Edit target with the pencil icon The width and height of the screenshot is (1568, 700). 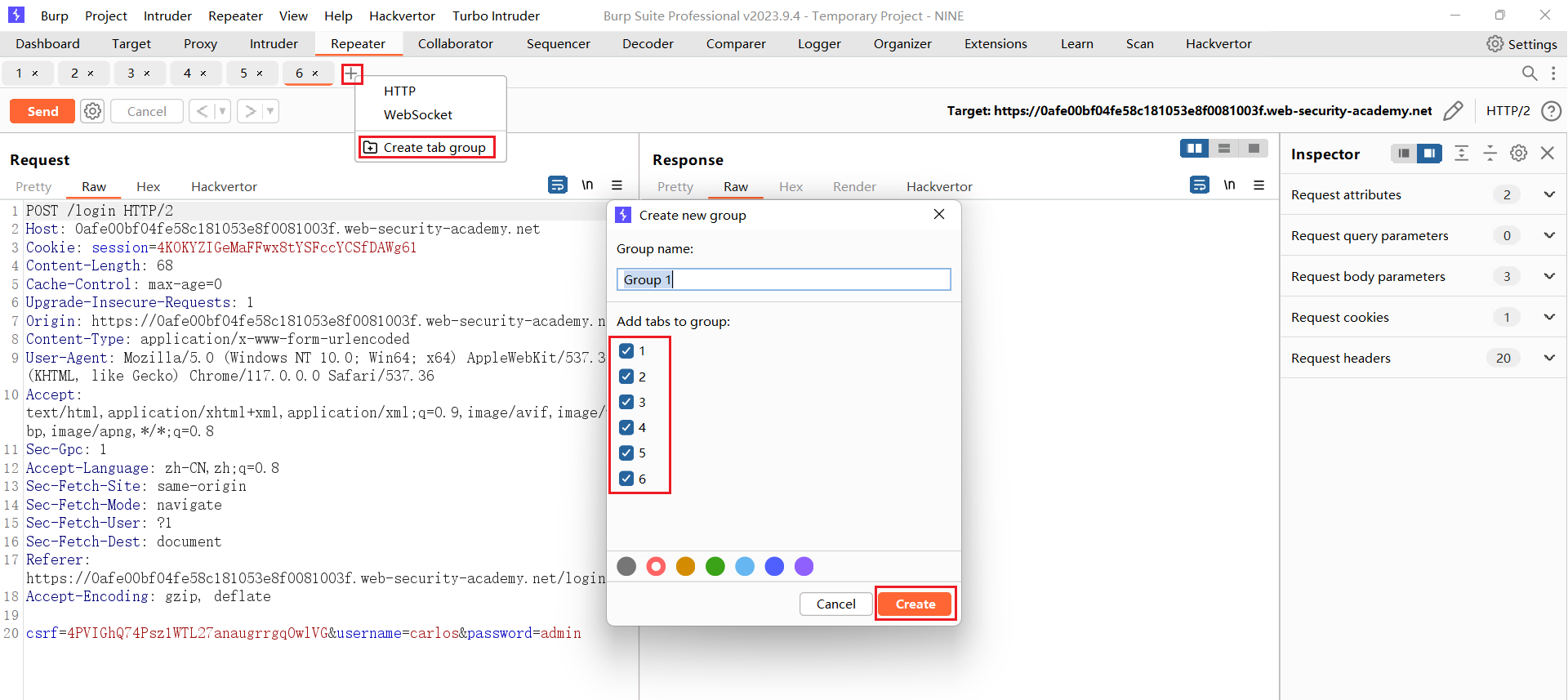pos(1453,111)
